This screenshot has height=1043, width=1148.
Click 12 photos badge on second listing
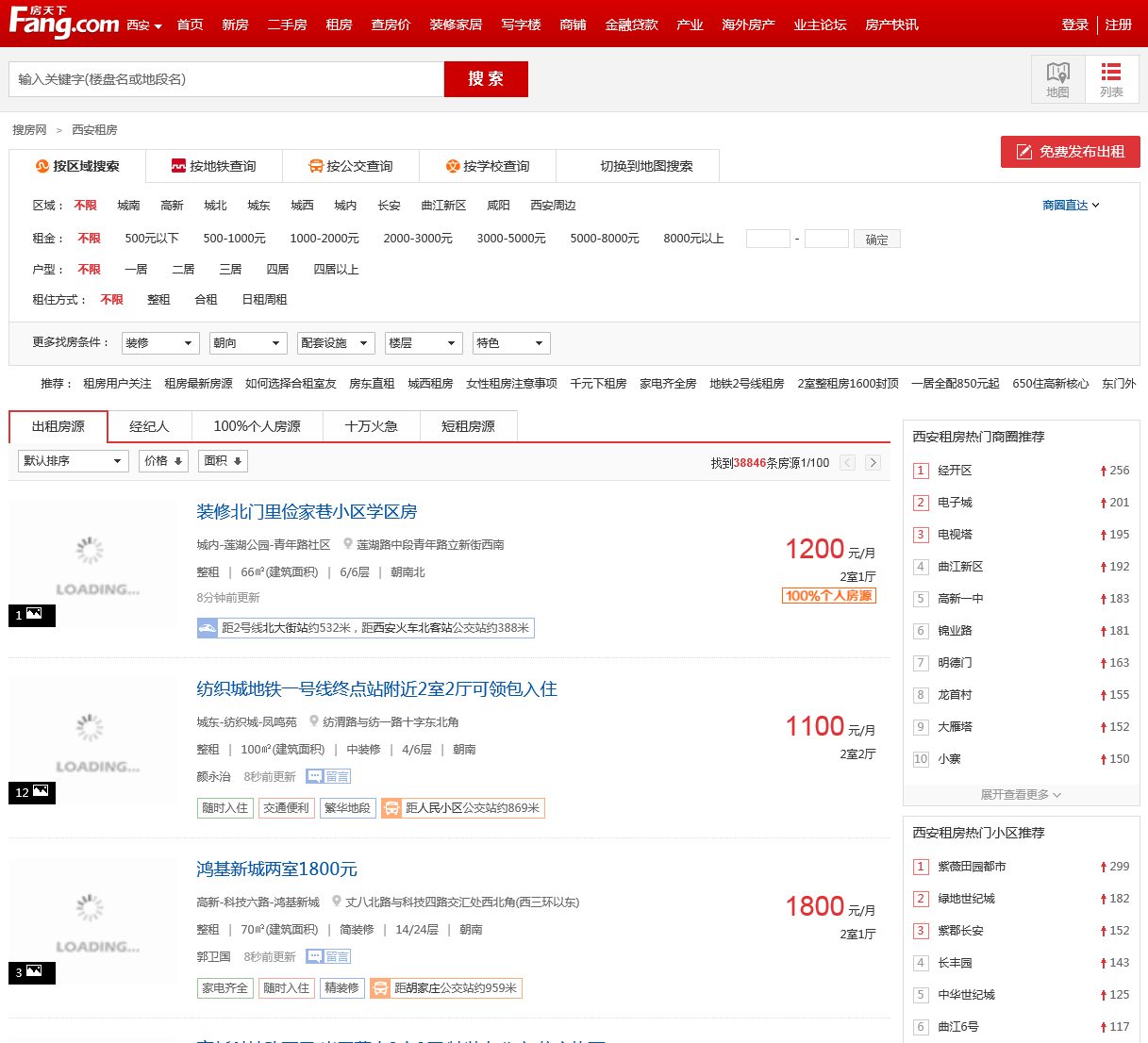(31, 792)
